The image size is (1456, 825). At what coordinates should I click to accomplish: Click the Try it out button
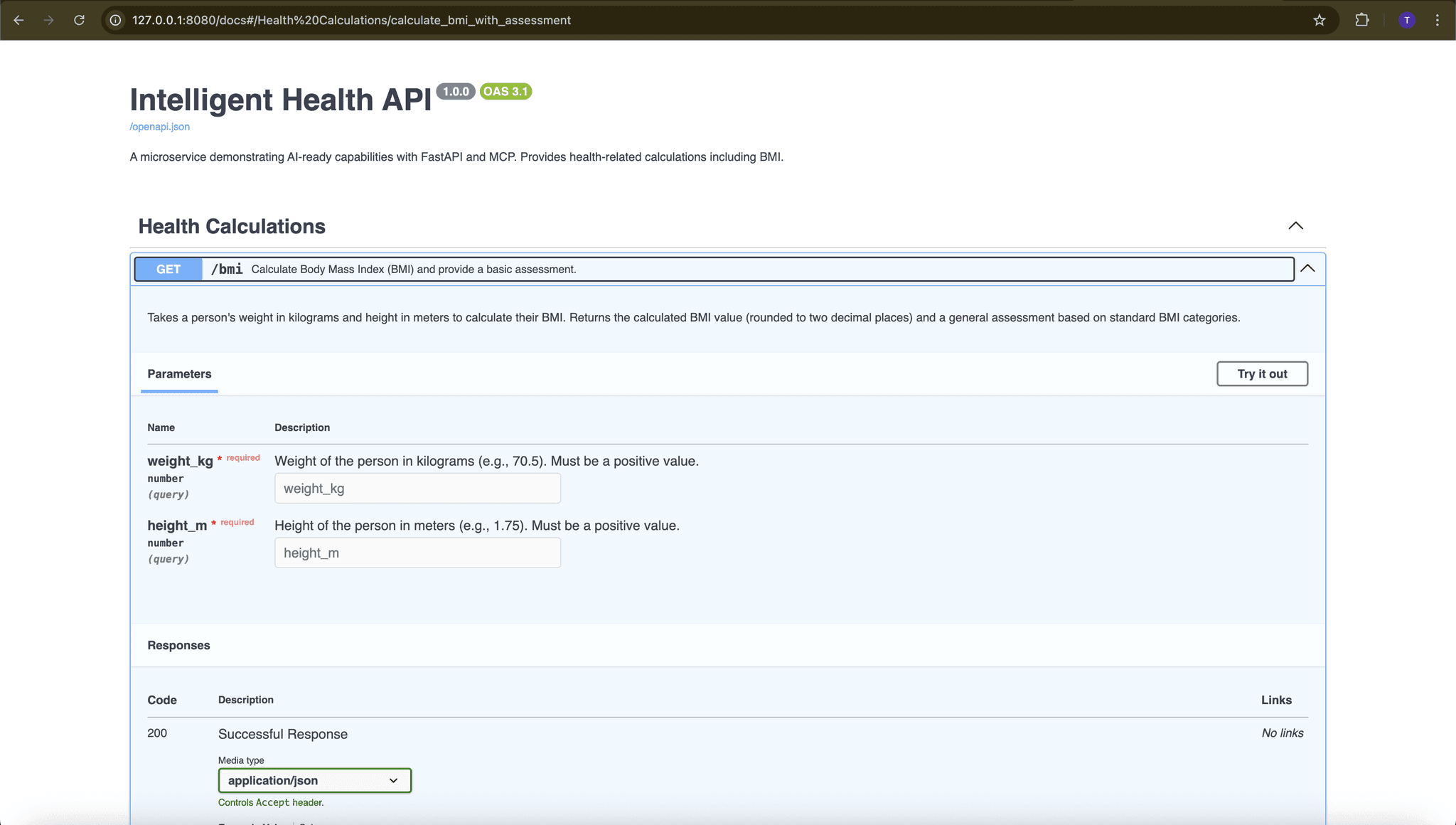pyautogui.click(x=1262, y=373)
